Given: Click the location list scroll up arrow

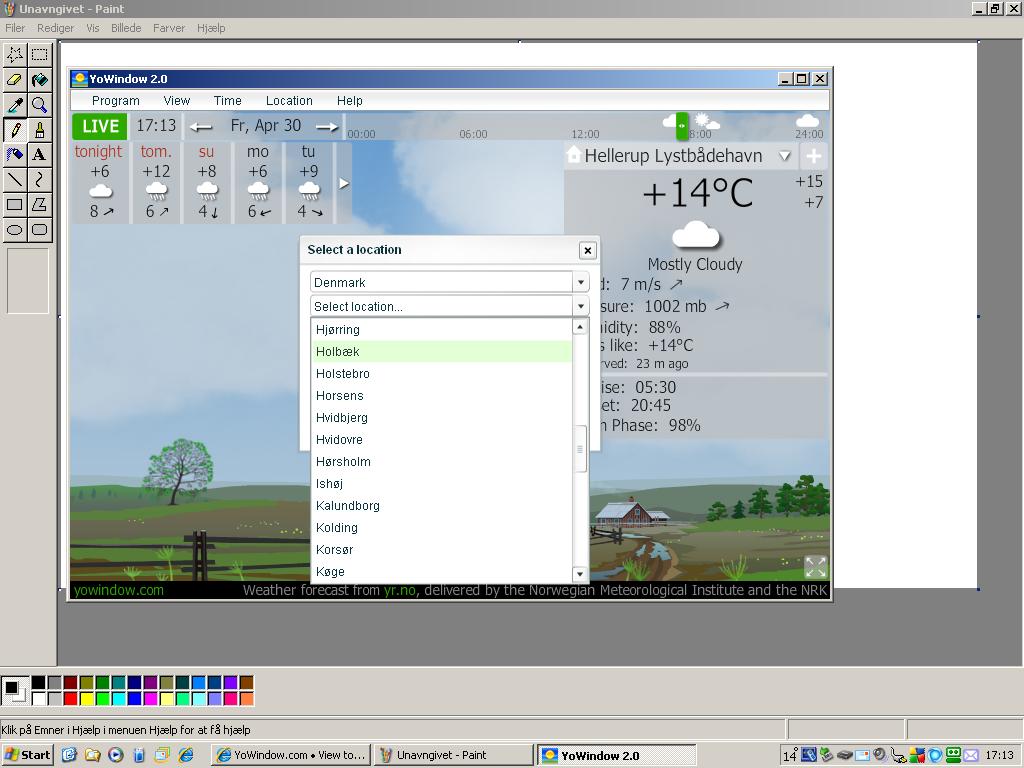Looking at the screenshot, I should [x=580, y=327].
